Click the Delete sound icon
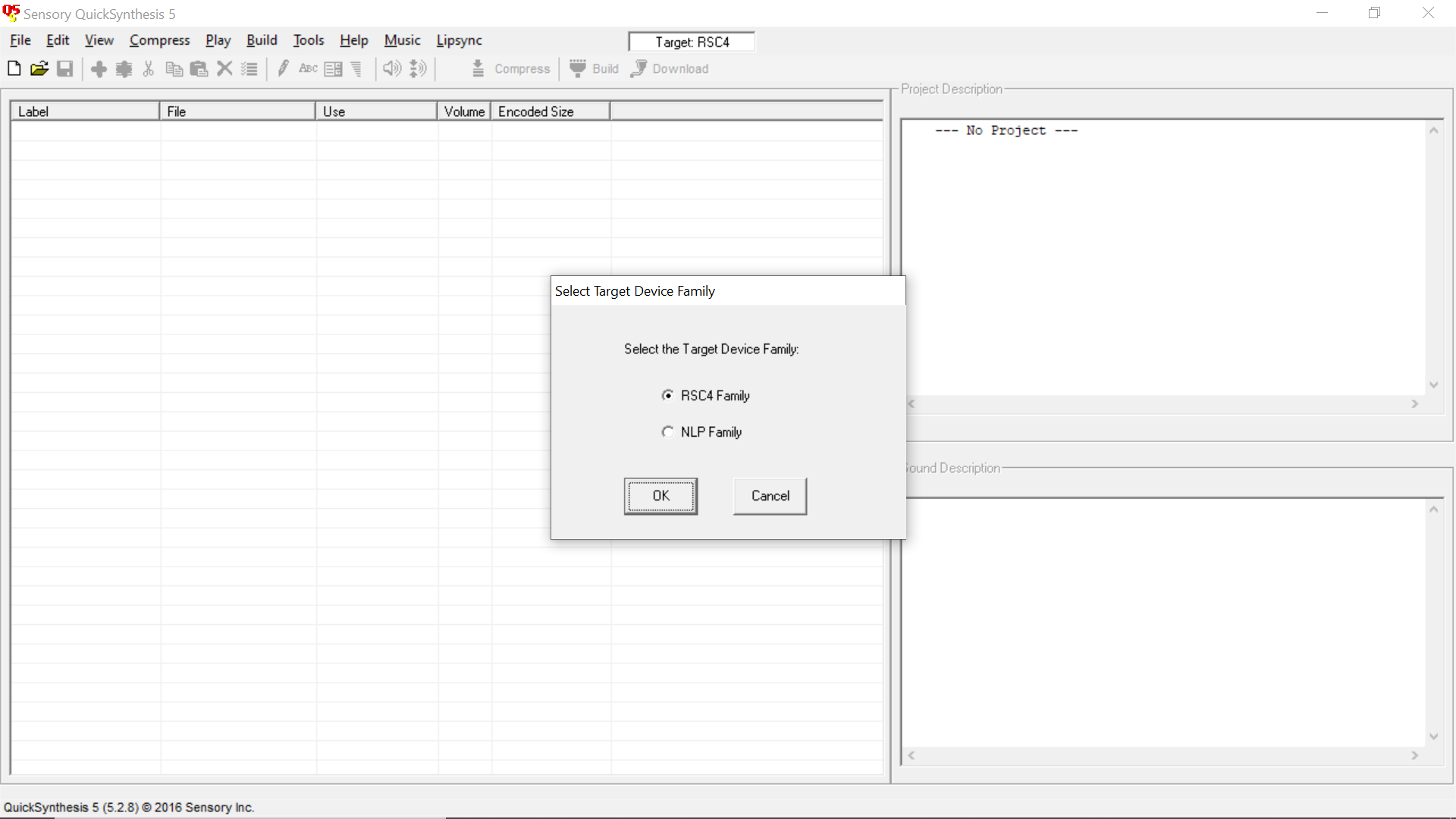Image resolution: width=1456 pixels, height=819 pixels. pyautogui.click(x=224, y=68)
